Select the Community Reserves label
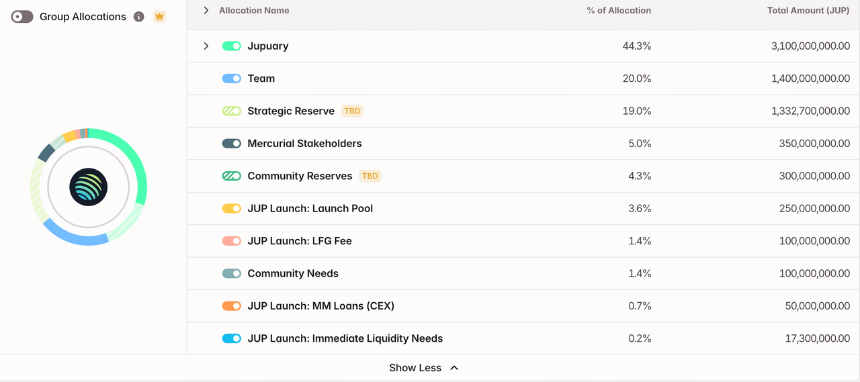The height and width of the screenshot is (382, 860). pyautogui.click(x=299, y=176)
